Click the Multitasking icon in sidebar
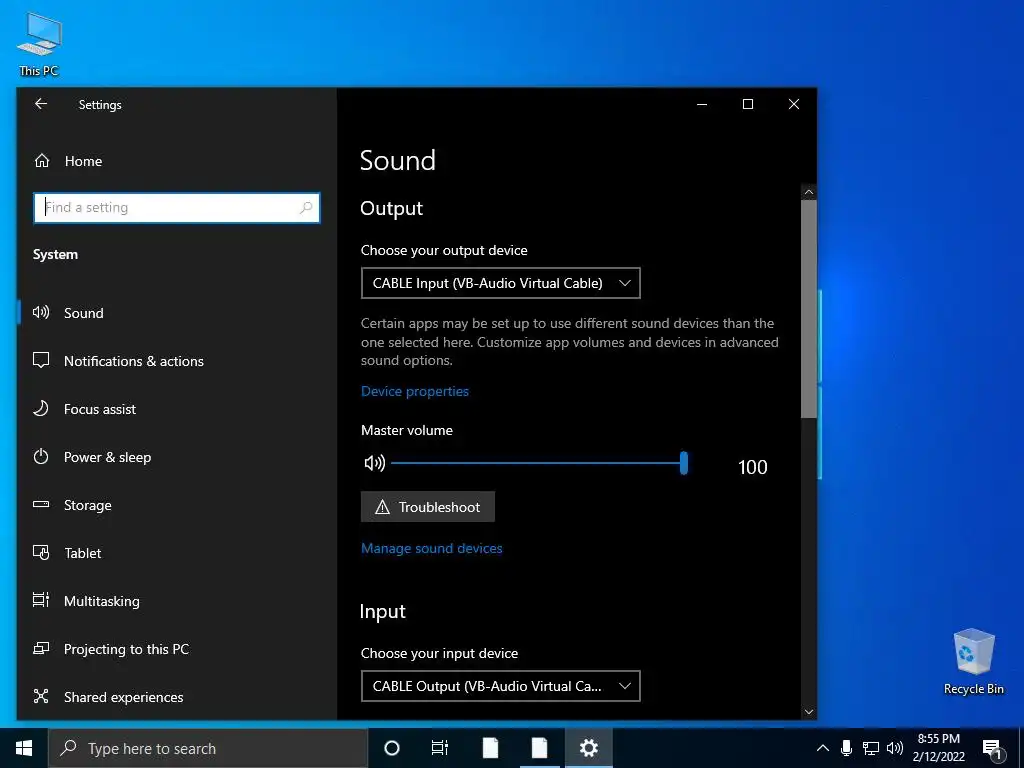 41,600
